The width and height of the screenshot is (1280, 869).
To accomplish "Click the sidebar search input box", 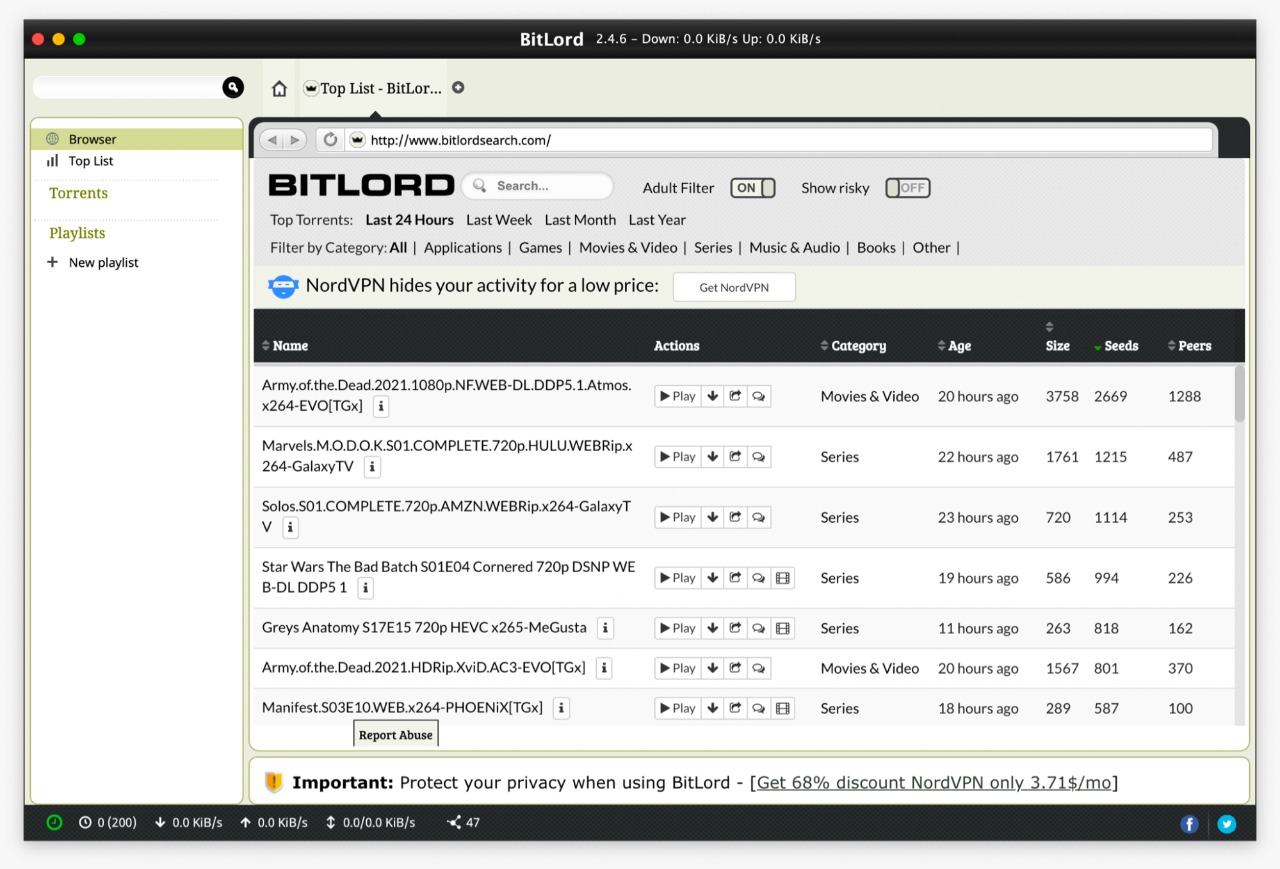I will 127,88.
